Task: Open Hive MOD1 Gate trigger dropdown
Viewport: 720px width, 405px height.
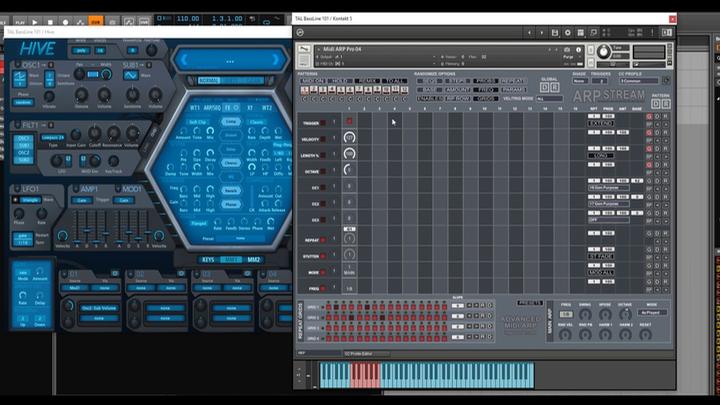Action: point(124,201)
